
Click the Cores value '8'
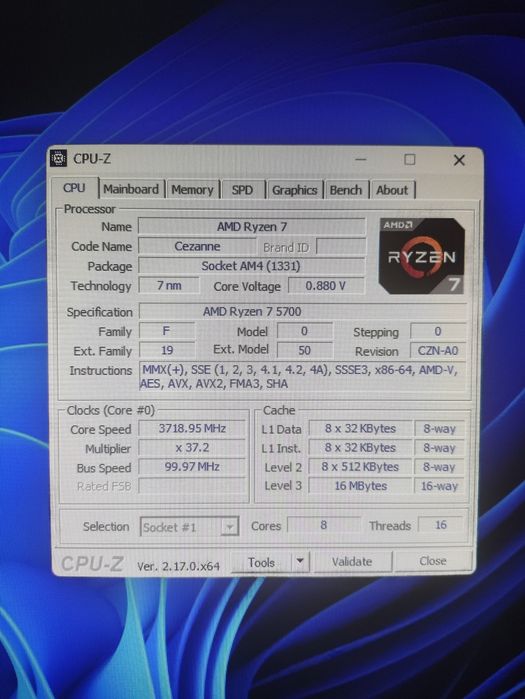tap(324, 525)
